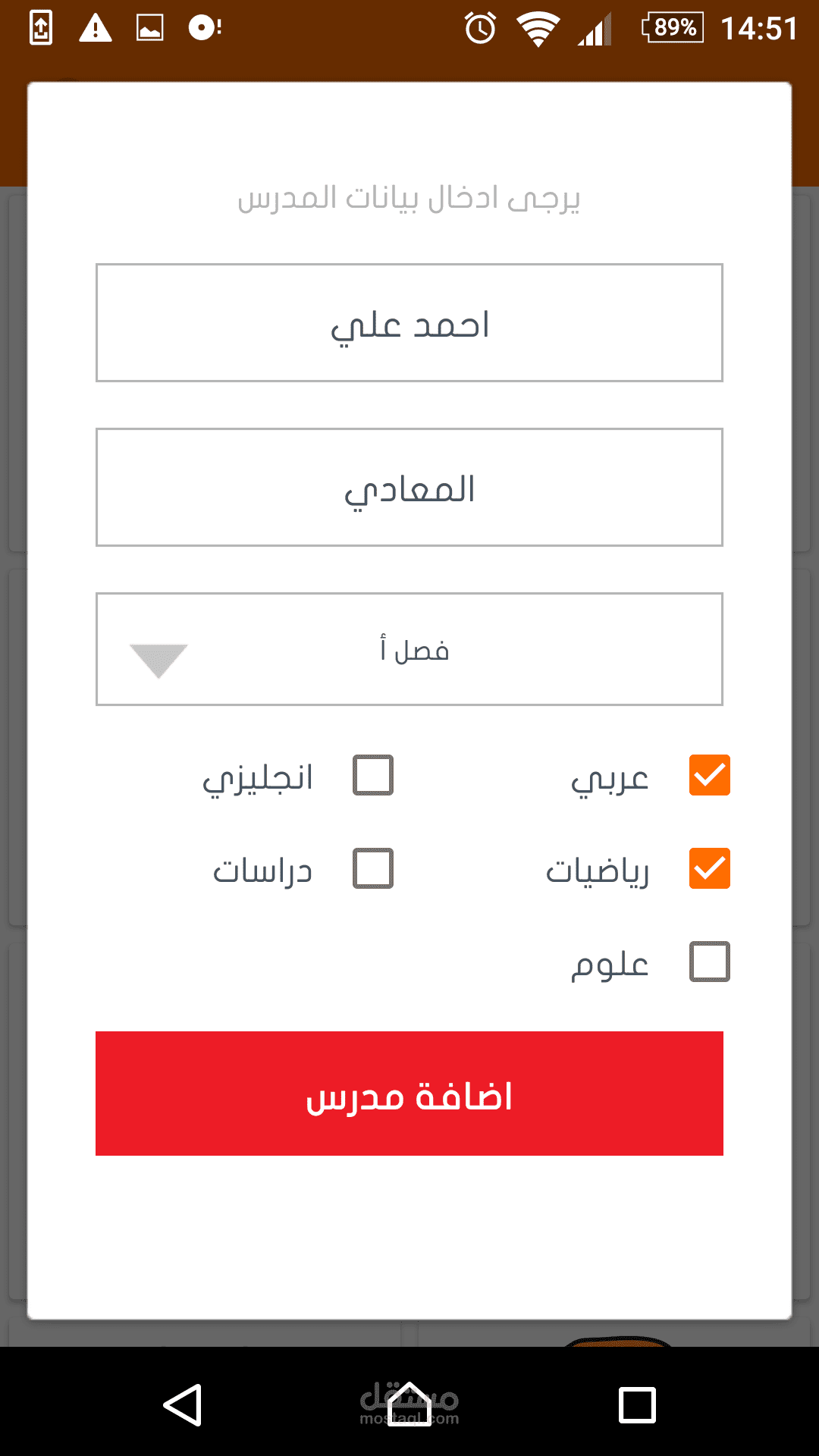Screen dimensions: 819x1456
Task: Tap the recent apps square icon
Action: tap(637, 1405)
